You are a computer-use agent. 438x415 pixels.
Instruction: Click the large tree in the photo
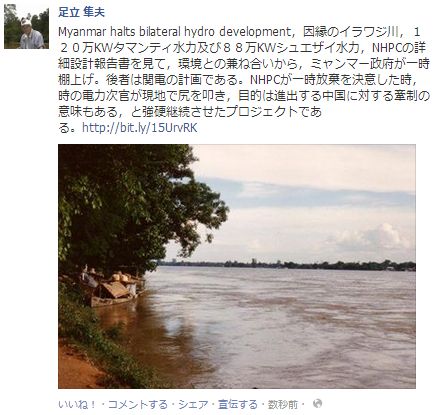coord(133,207)
